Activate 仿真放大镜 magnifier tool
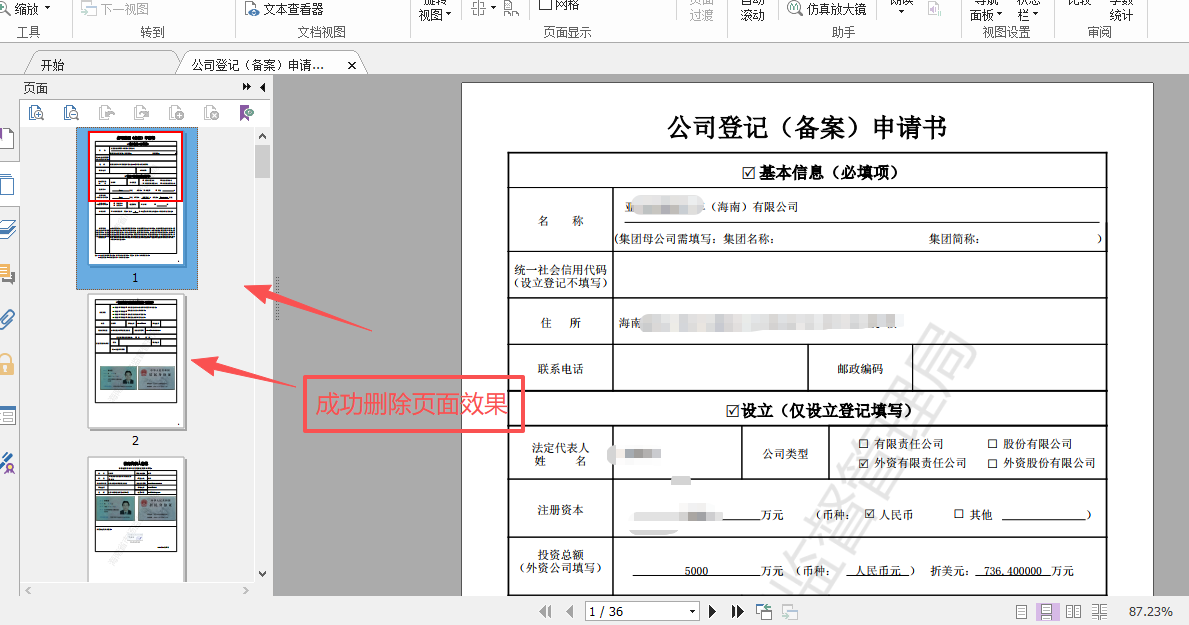 [x=827, y=9]
